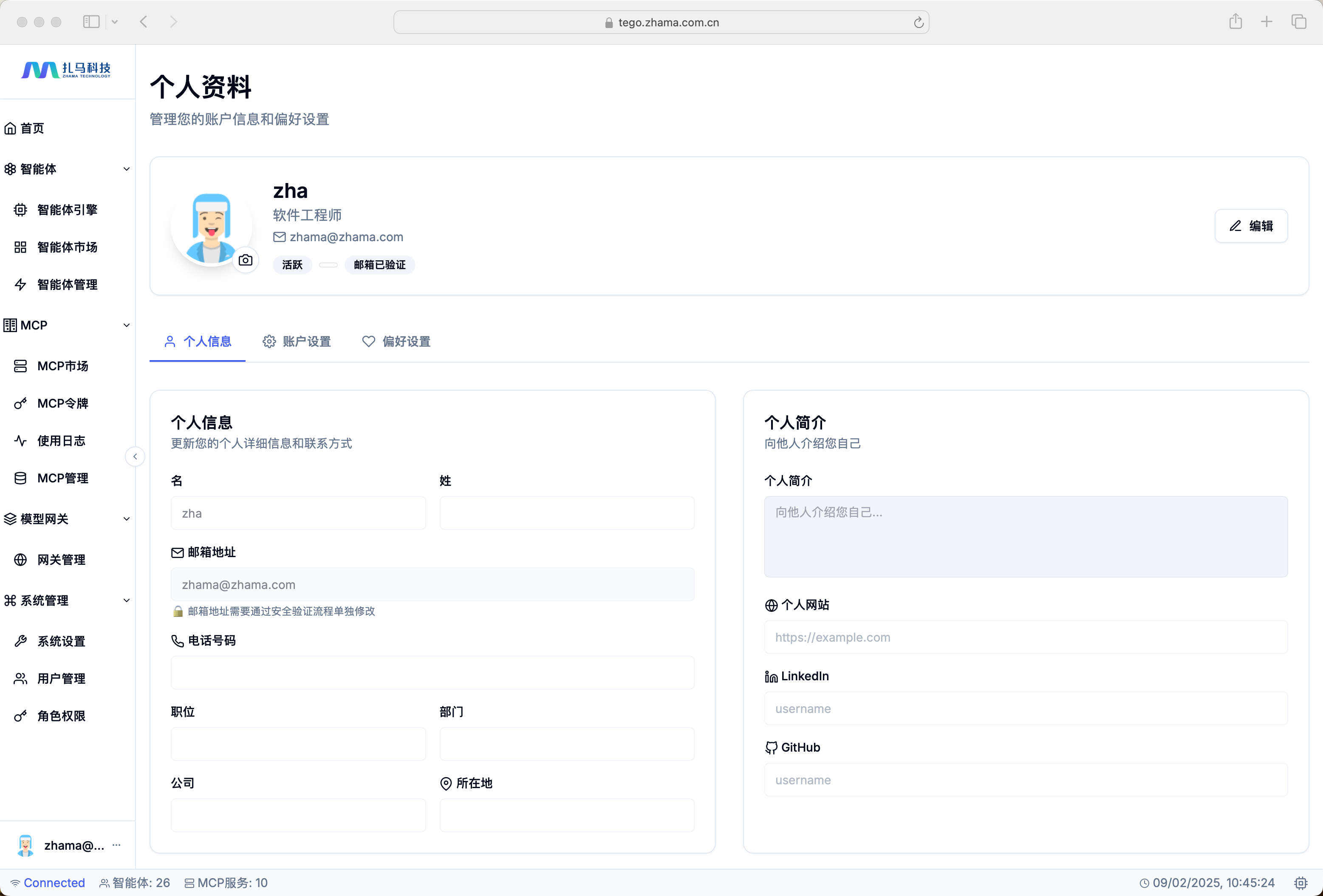
Task: Click the browser page reload icon
Action: (918, 22)
